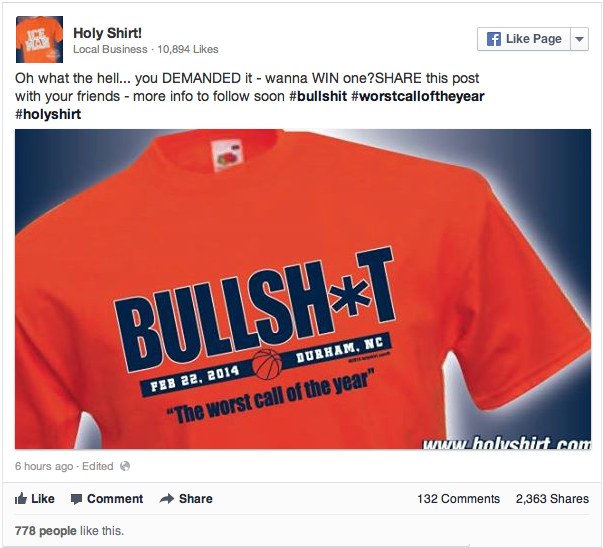Screen dimensions: 603x548
Task: Click the Holy Shirt! page profile picture
Action: tap(39, 39)
